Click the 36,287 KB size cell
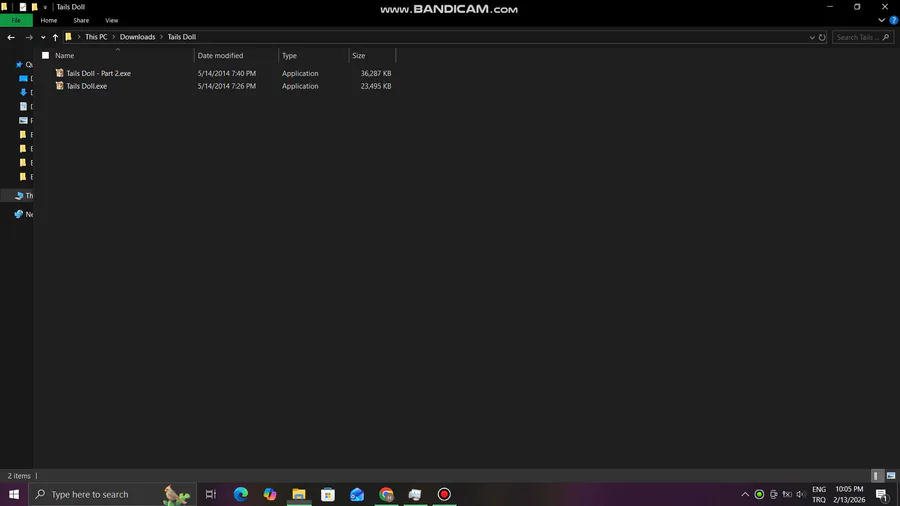The image size is (900, 506). (376, 73)
